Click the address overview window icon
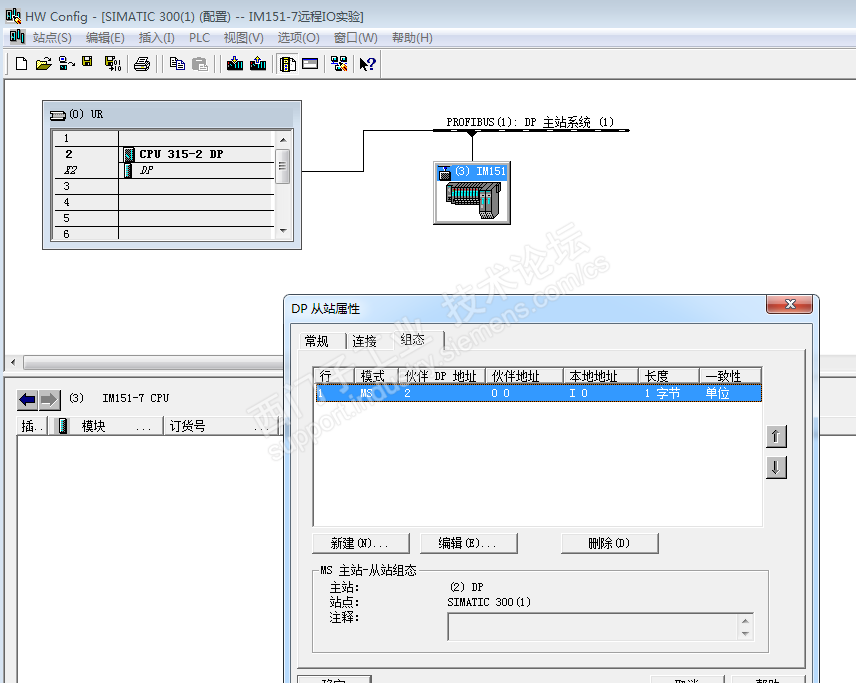 [310, 64]
